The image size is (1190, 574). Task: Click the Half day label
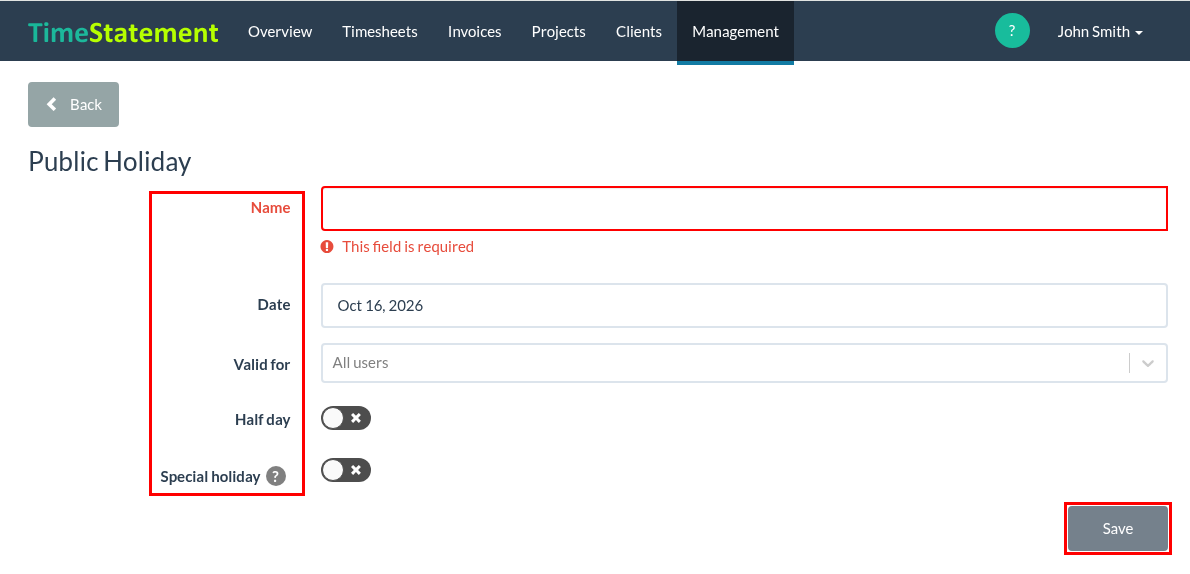(263, 419)
